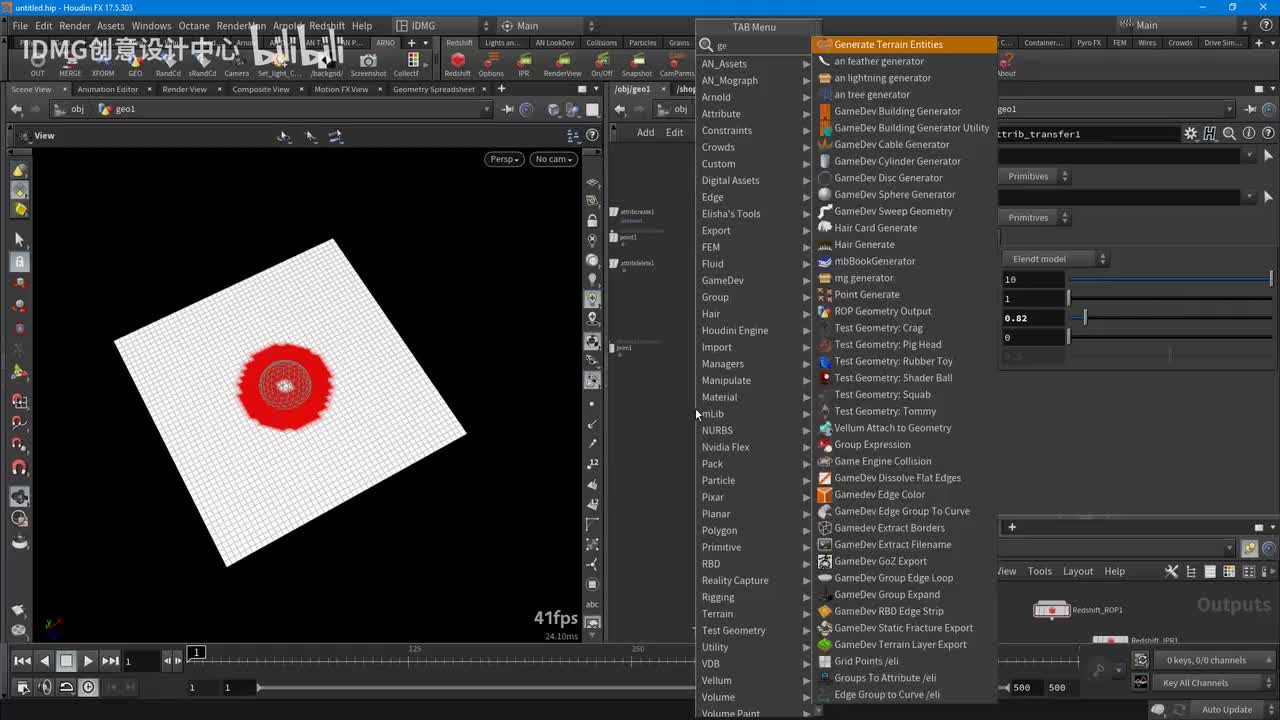Screen dimensions: 1280x720
Task: Click the Snapshot shelf tool icon
Action: pos(637,62)
